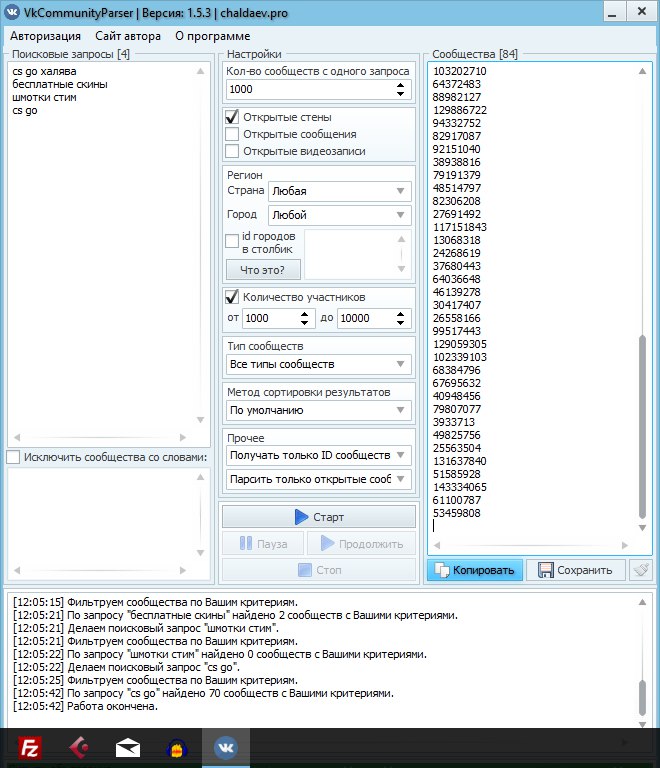The image size is (660, 768).
Task: Toggle the Количество участников checkbox
Action: tap(232, 297)
